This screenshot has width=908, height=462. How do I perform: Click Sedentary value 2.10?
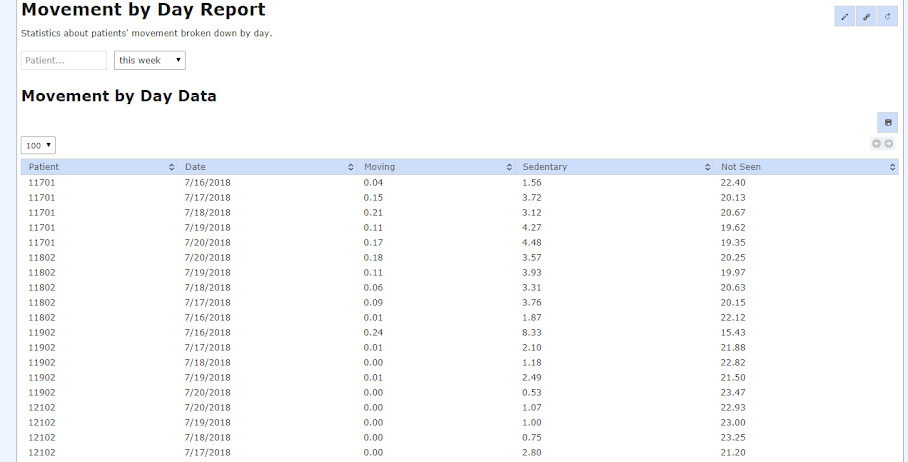tap(532, 348)
